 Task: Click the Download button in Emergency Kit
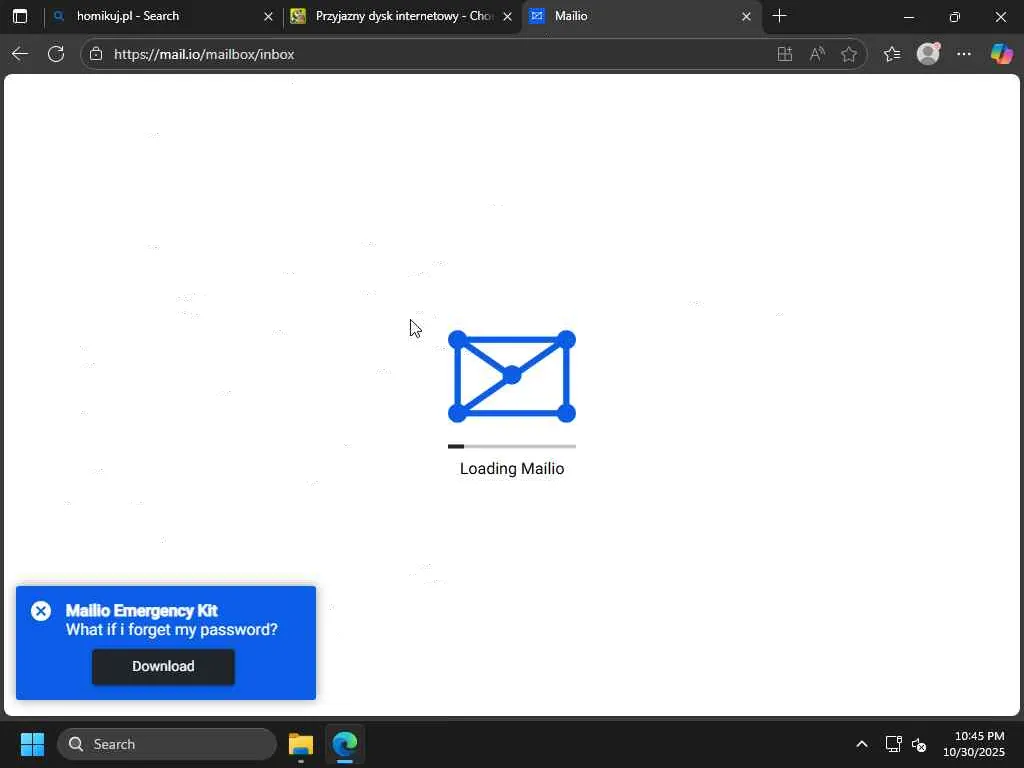click(x=163, y=666)
